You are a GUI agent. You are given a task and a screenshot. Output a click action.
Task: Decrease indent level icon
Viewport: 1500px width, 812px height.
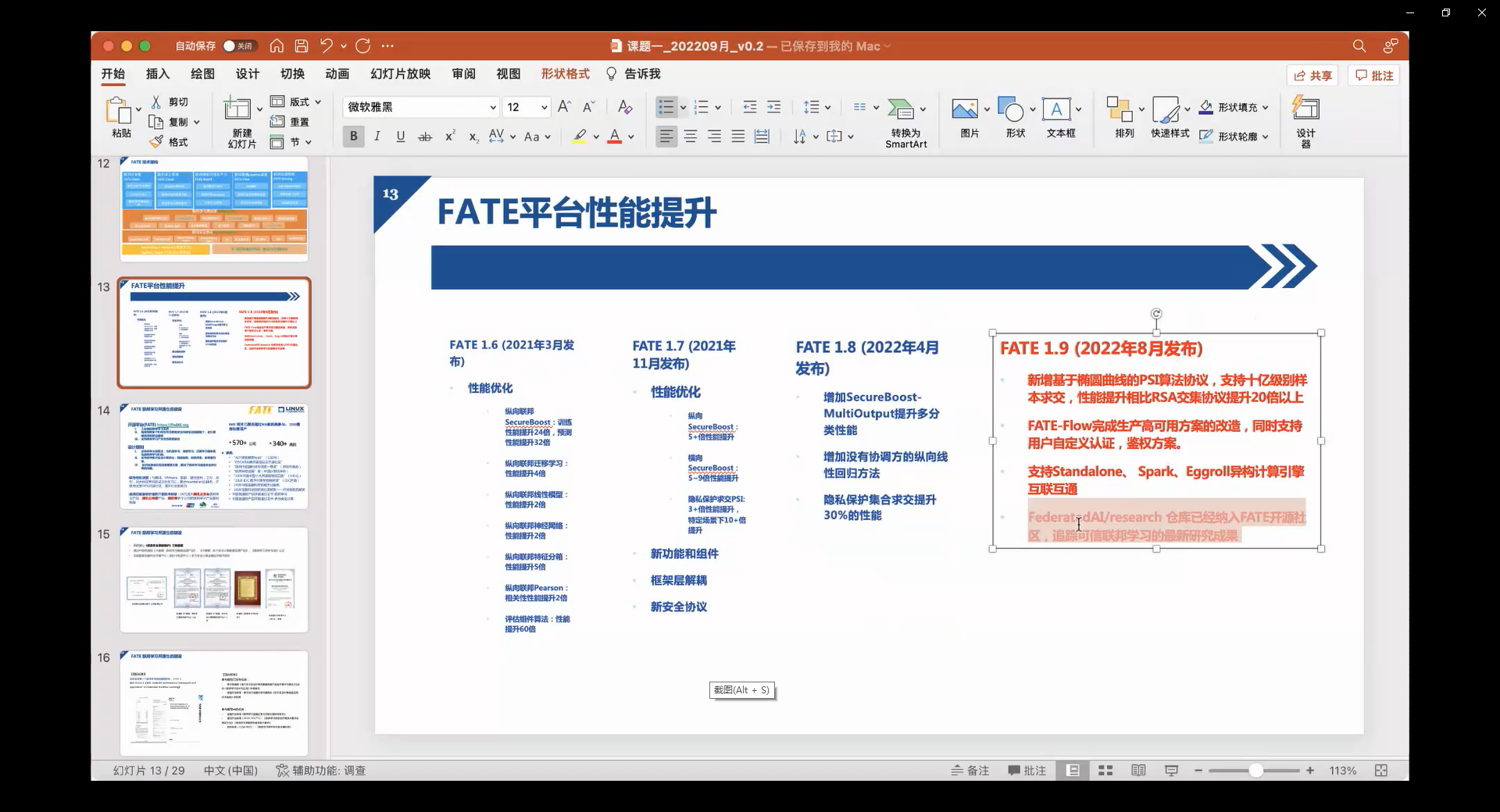coord(749,107)
